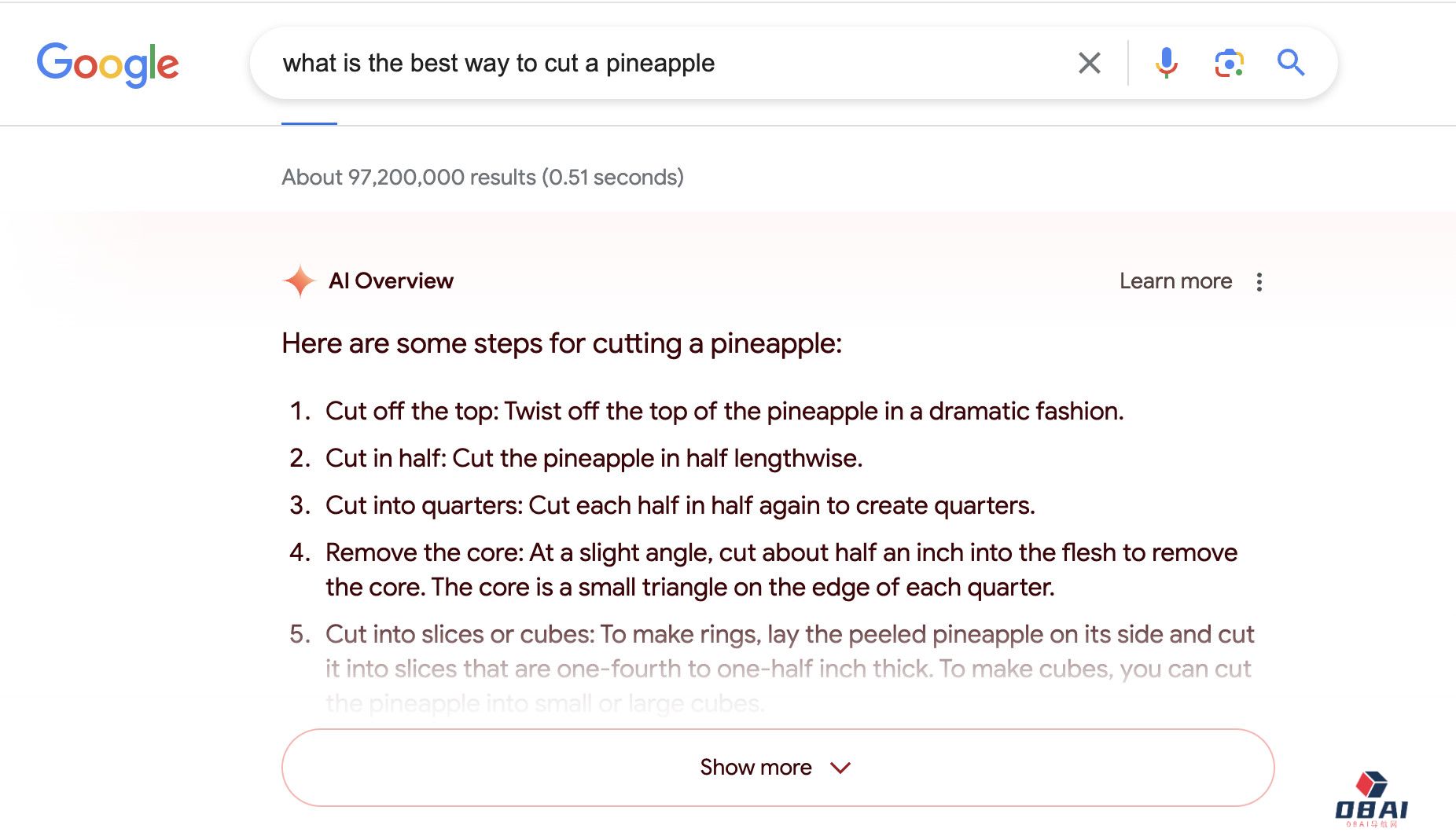Select the "Here are some steps" heading
Viewport: 1456px width, 836px height.
click(561, 344)
